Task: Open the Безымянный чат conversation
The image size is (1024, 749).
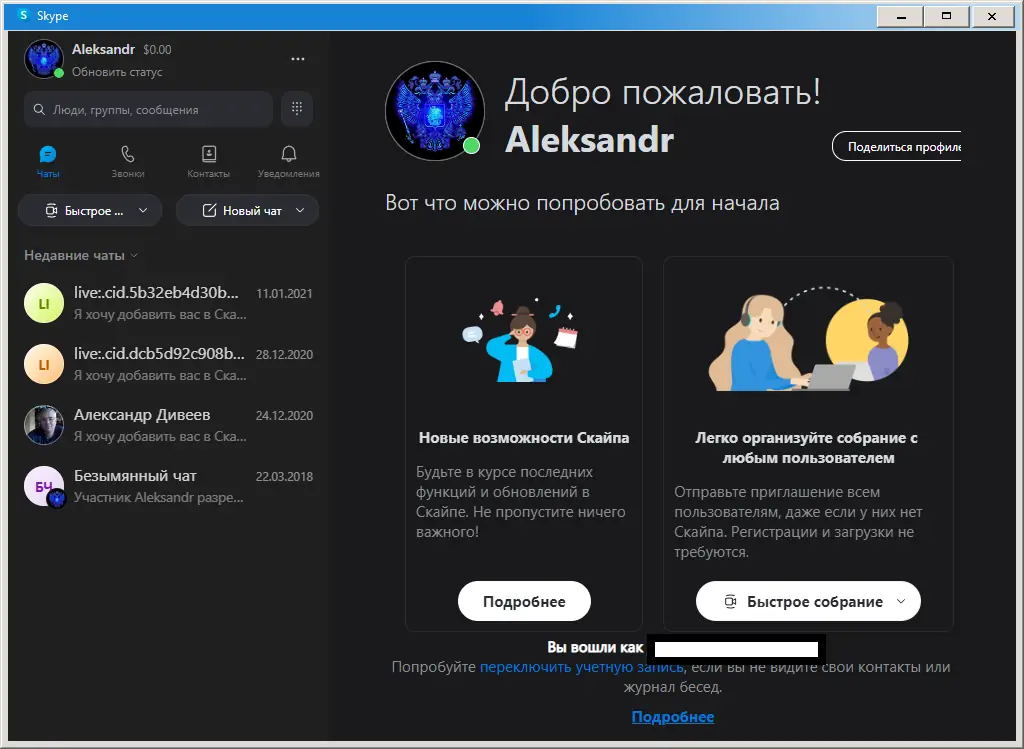Action: point(168,486)
